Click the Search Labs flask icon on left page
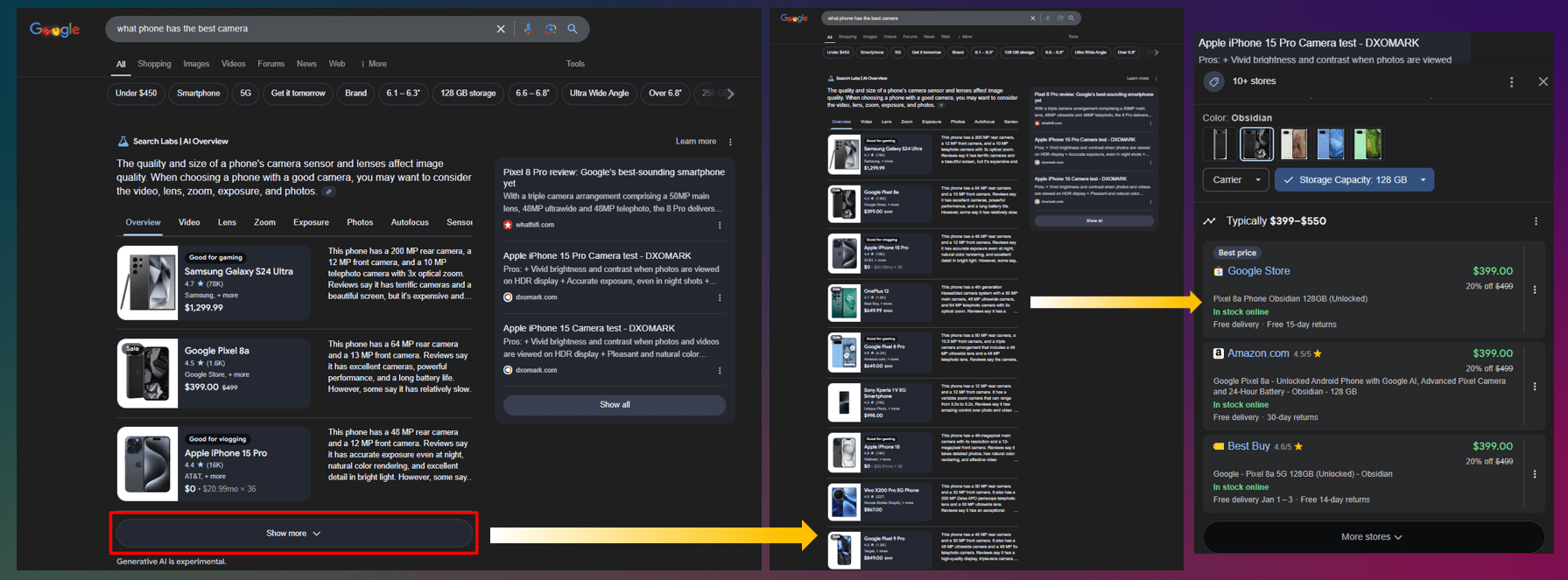Image resolution: width=1568 pixels, height=580 pixels. [x=123, y=141]
